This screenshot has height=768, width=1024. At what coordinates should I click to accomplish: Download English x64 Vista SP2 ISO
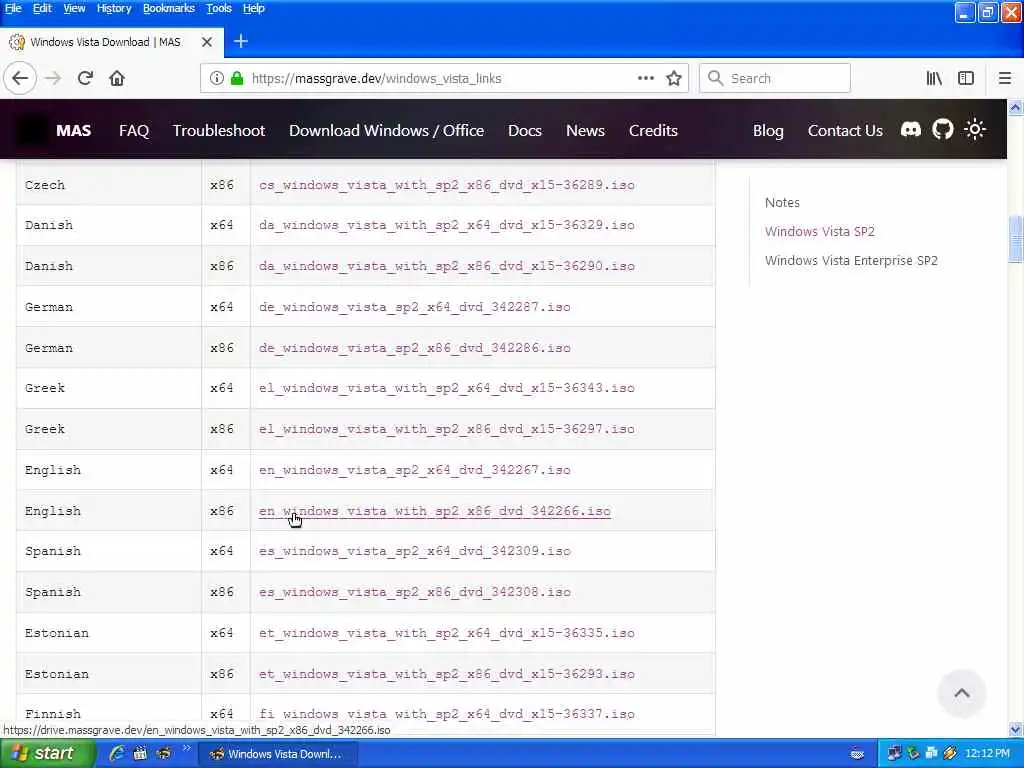(x=415, y=470)
